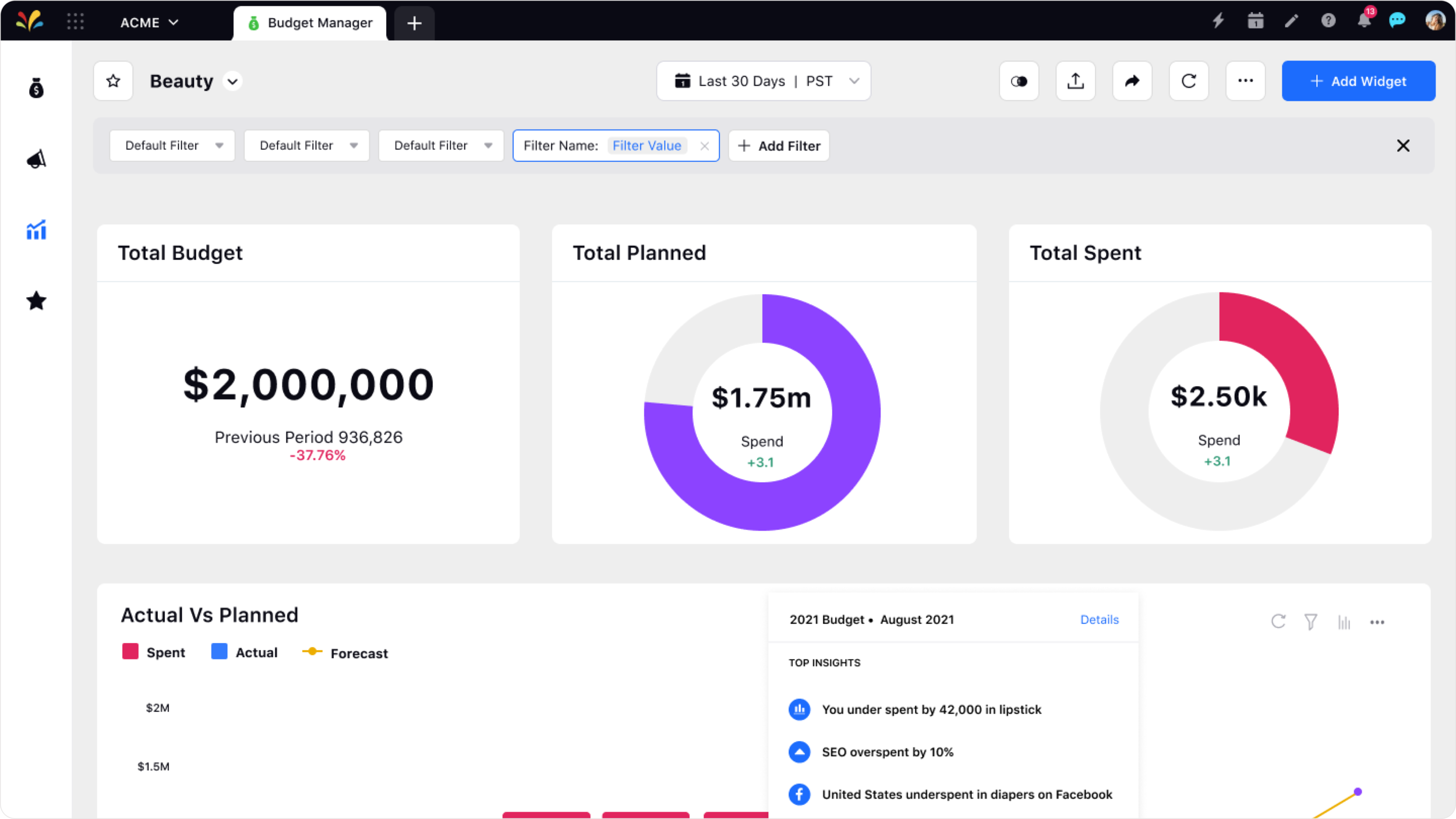
Task: Click the $1.75m planned spend value
Action: tap(761, 398)
